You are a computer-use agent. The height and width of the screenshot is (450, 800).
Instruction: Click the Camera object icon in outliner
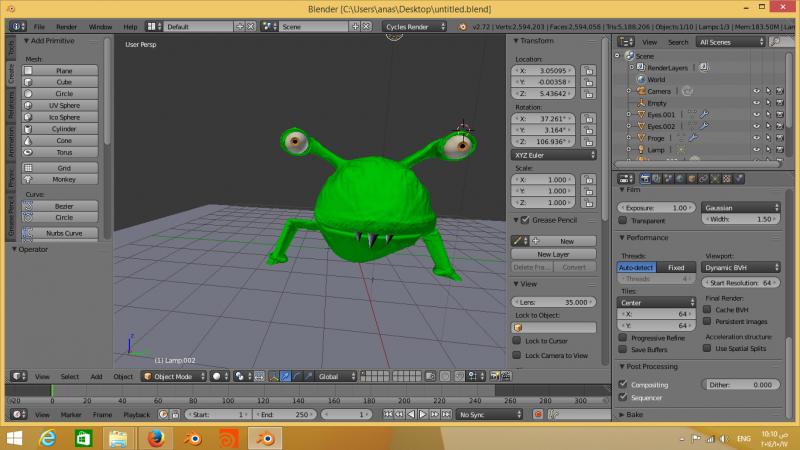click(639, 91)
